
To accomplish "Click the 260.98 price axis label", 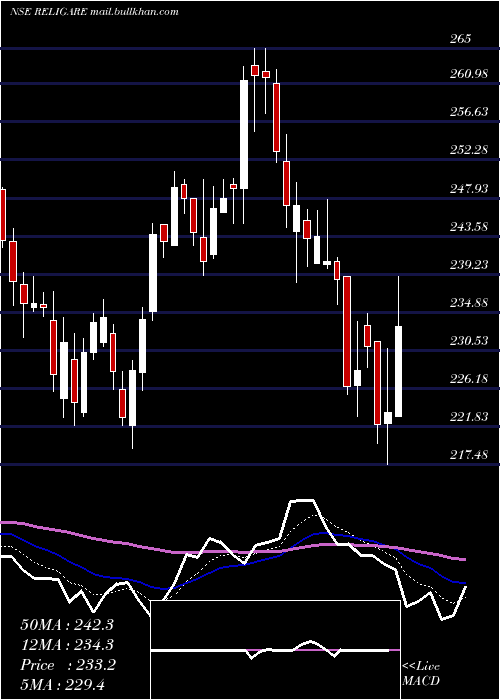I will point(469,74).
